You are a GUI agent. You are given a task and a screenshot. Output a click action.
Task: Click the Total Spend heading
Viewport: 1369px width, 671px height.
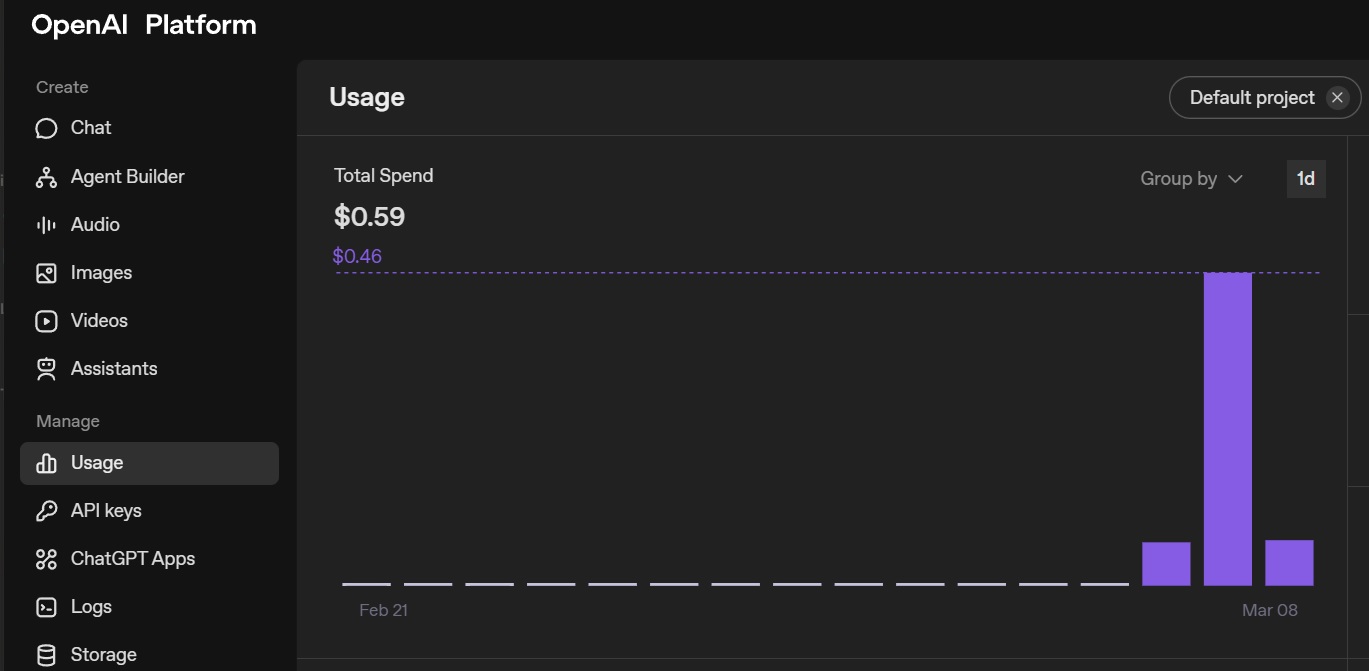tap(384, 176)
